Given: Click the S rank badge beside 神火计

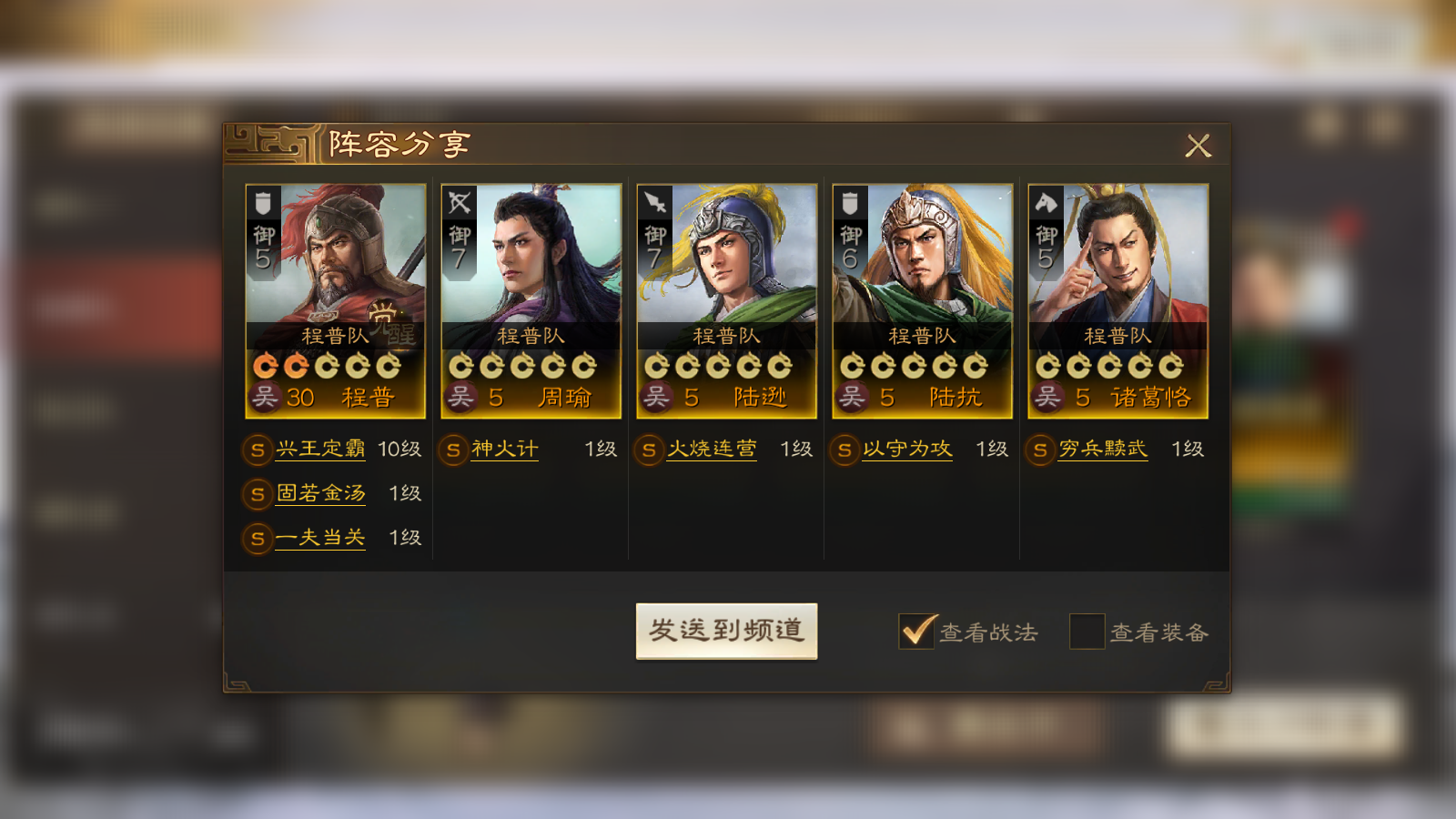Looking at the screenshot, I should (x=453, y=450).
